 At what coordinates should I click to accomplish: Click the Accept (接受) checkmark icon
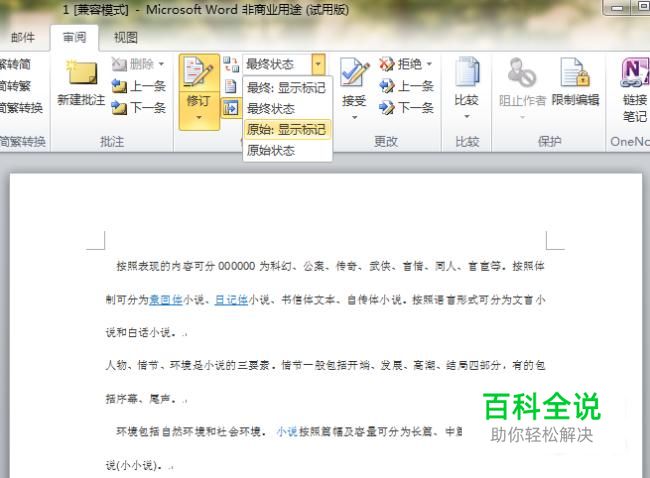tap(354, 73)
